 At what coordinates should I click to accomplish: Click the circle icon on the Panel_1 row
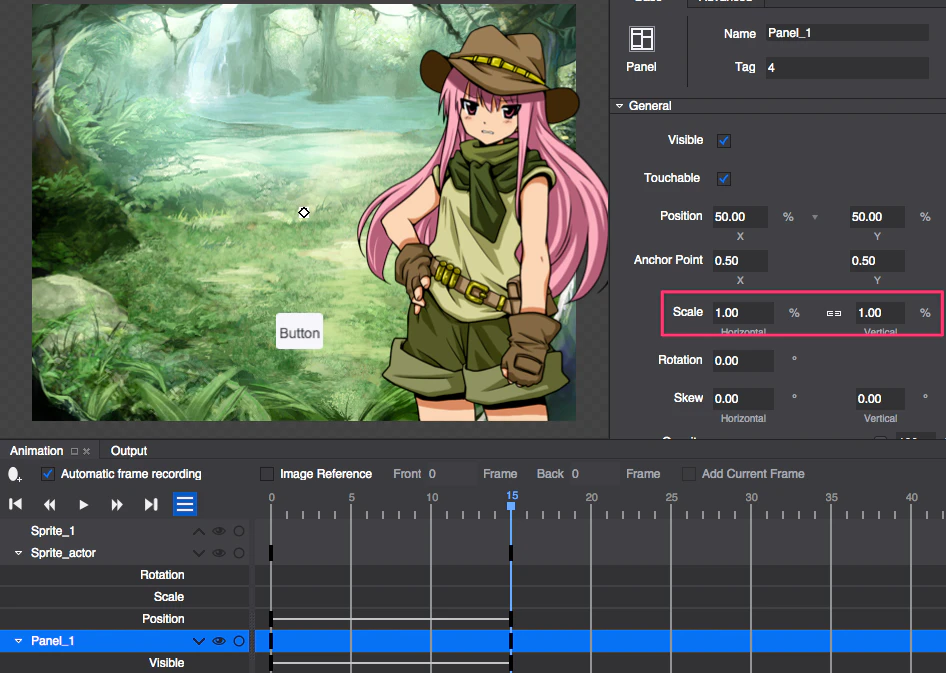239,641
